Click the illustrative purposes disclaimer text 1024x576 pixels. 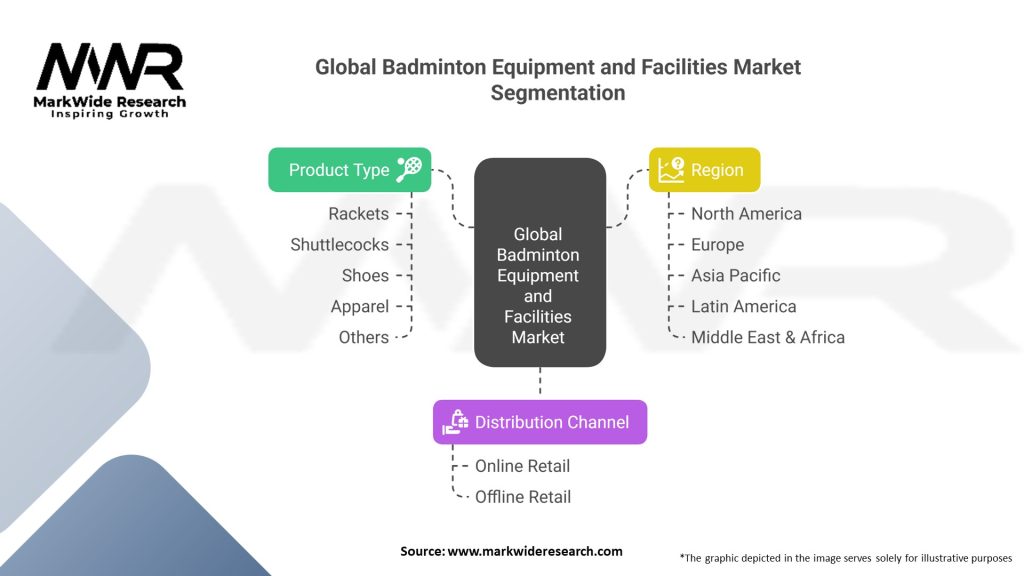coord(846,558)
